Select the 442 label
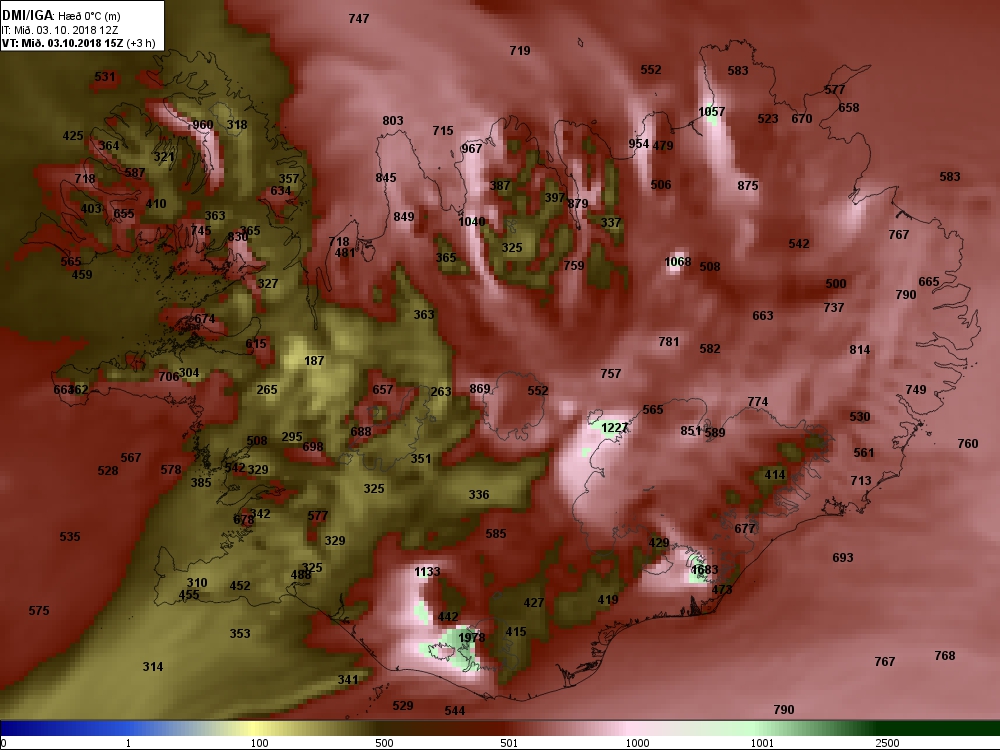This screenshot has height=750, width=1000. [448, 616]
